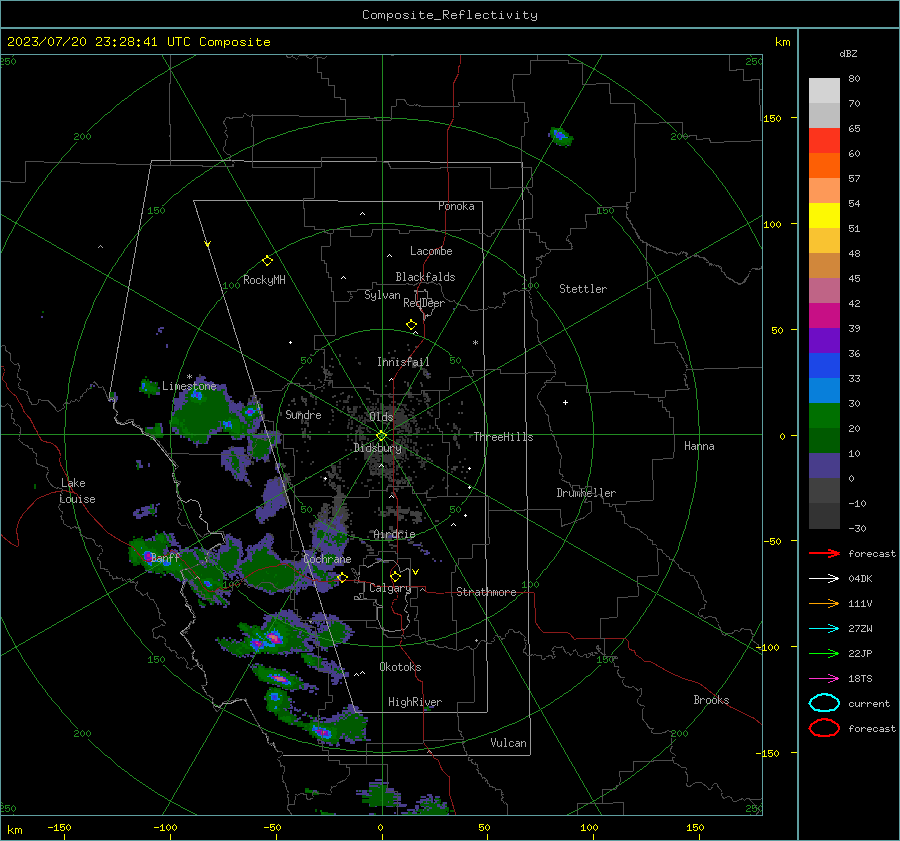Click the dBZ legend heading
This screenshot has height=841, width=900.
(x=848, y=53)
